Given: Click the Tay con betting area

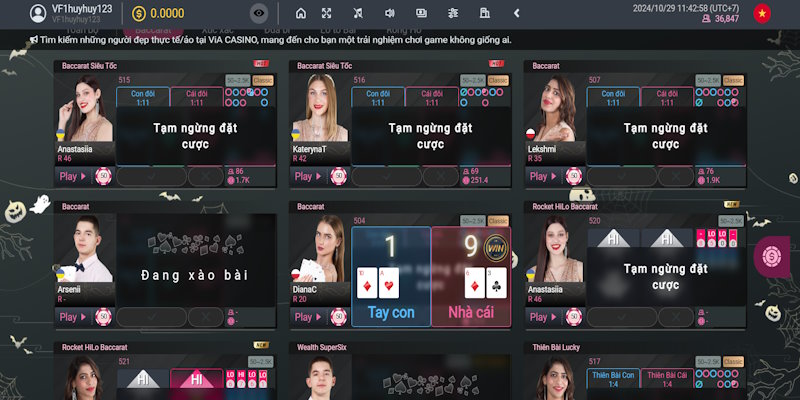Looking at the screenshot, I should (391, 277).
